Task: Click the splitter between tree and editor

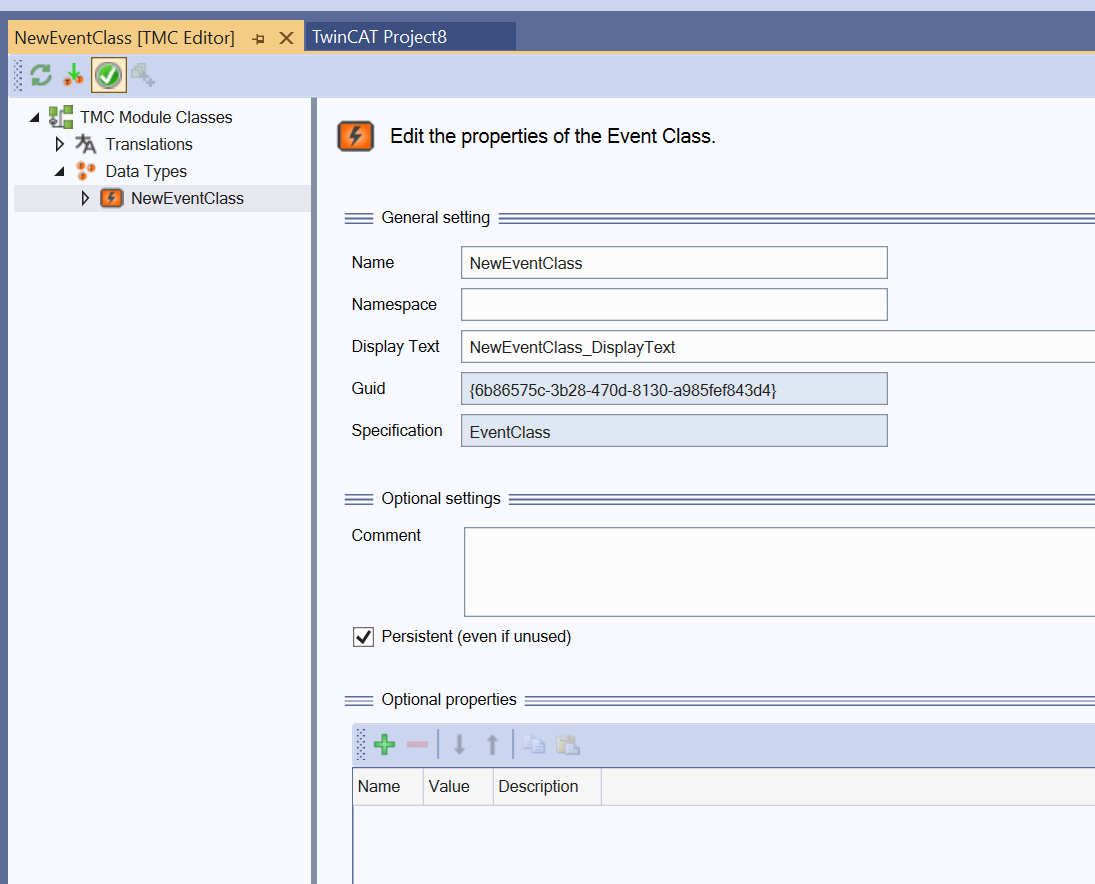Action: coord(314,491)
